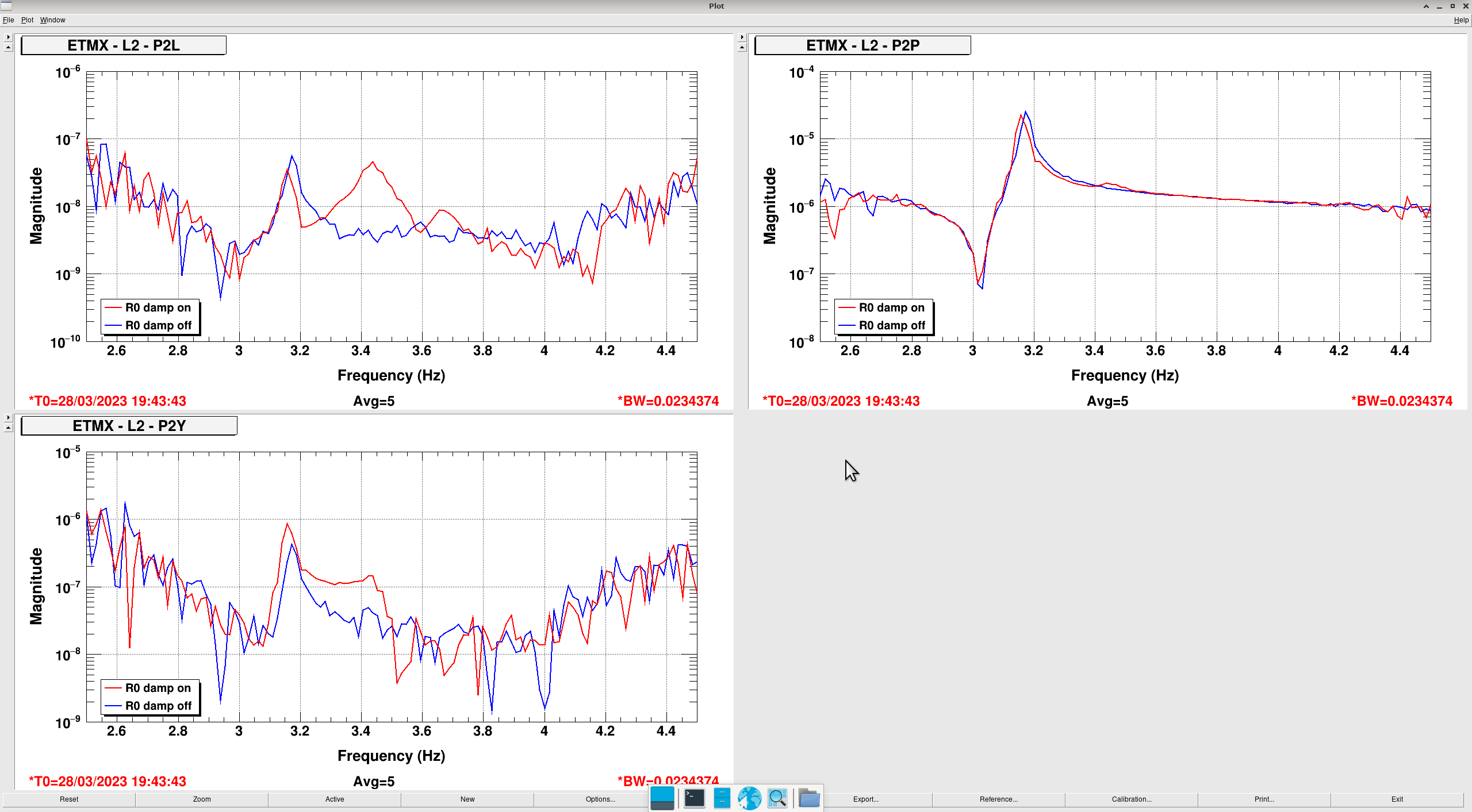1472x812 pixels.
Task: Click roll-up arrow in window title bar
Action: (x=1426, y=6)
